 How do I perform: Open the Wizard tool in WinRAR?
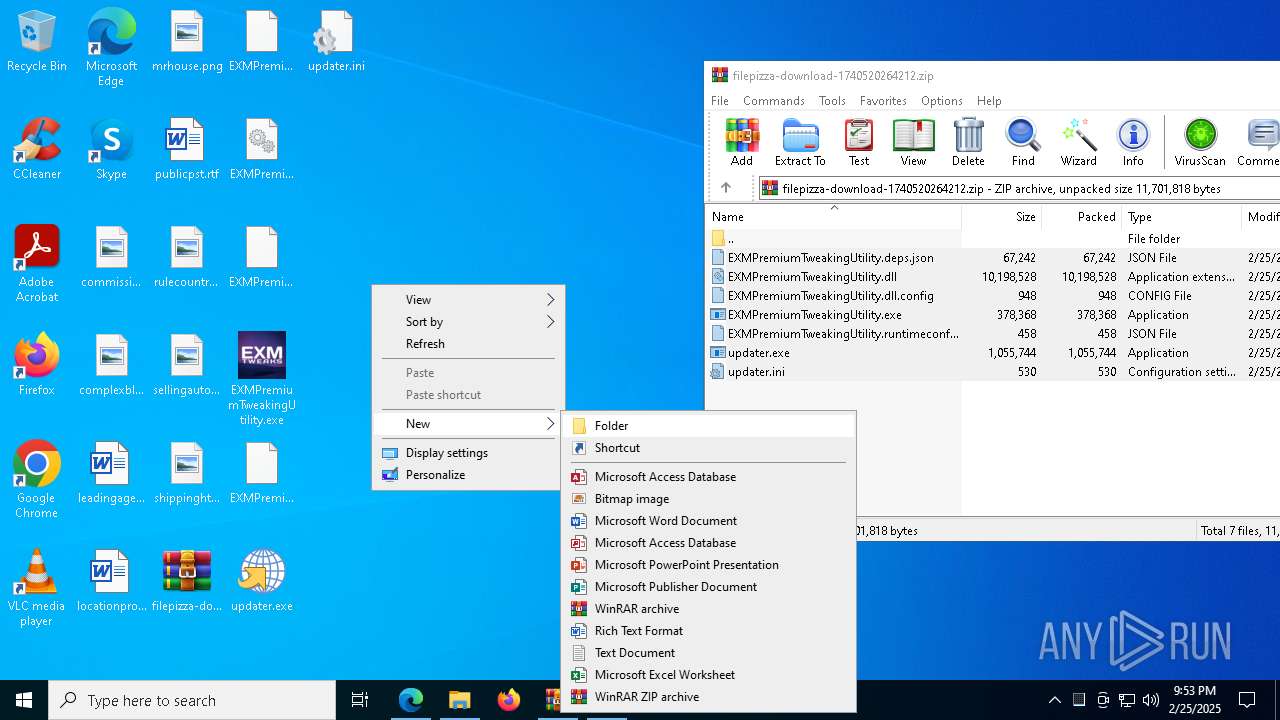(x=1078, y=142)
